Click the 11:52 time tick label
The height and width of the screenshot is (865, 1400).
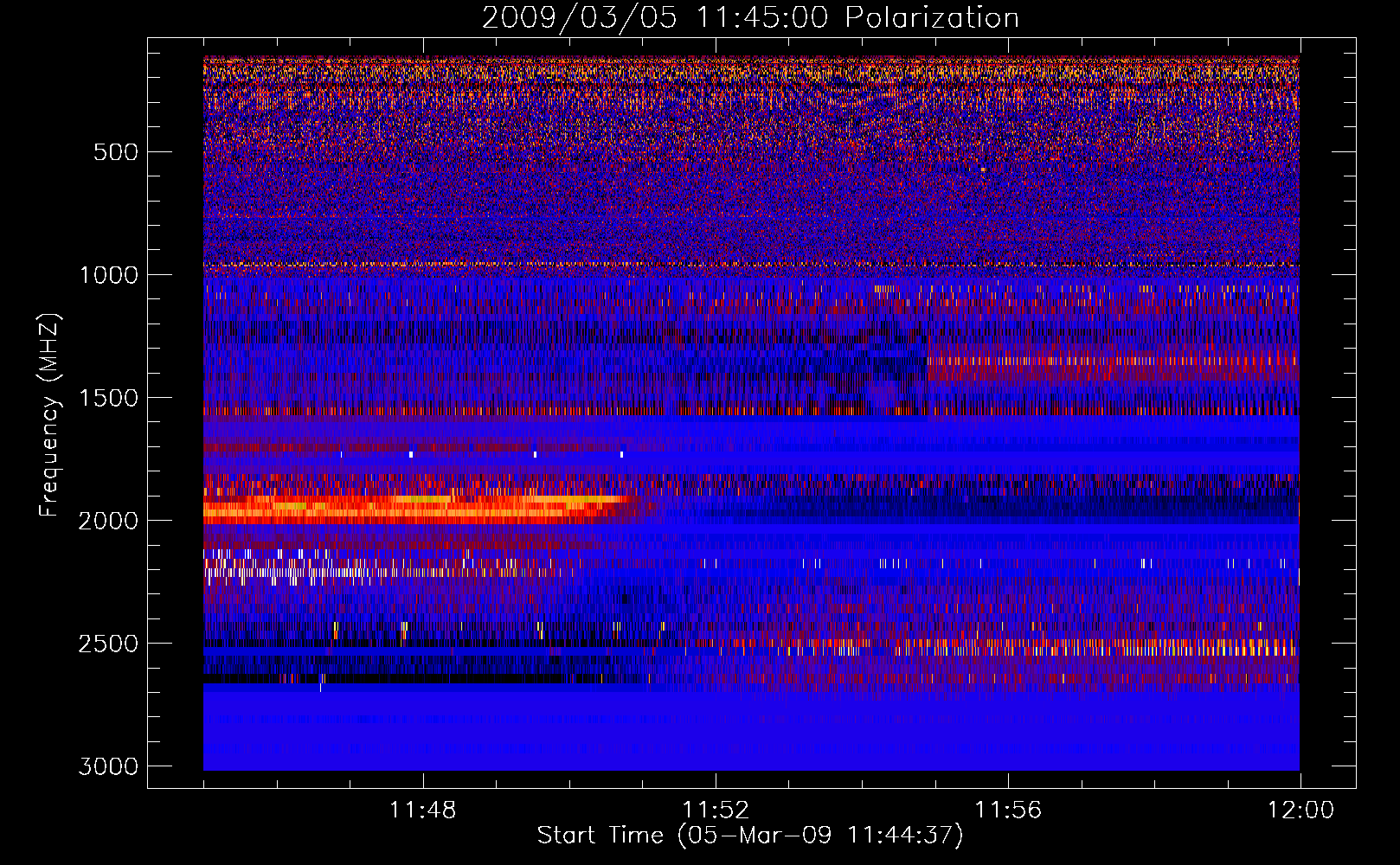(x=715, y=811)
